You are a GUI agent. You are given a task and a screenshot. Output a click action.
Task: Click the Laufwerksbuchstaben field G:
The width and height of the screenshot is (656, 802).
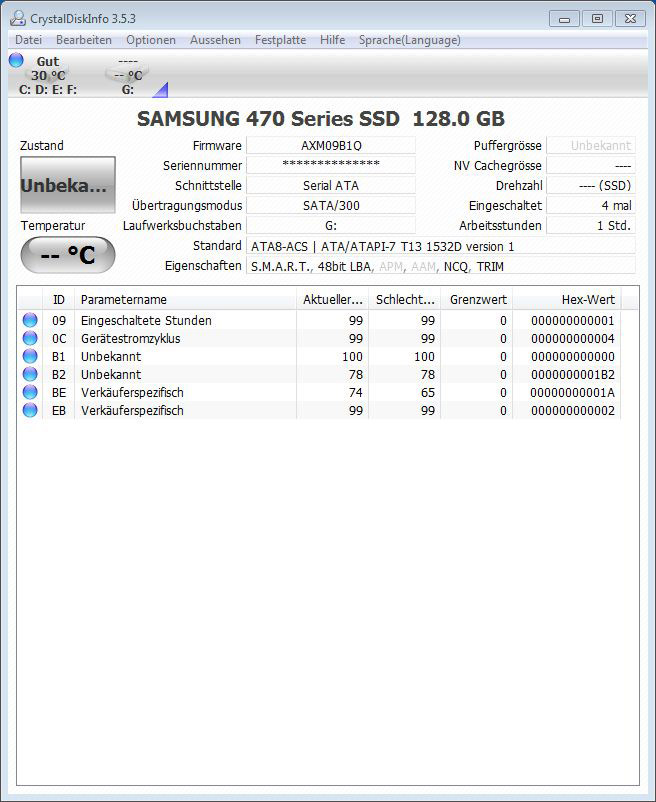point(331,225)
